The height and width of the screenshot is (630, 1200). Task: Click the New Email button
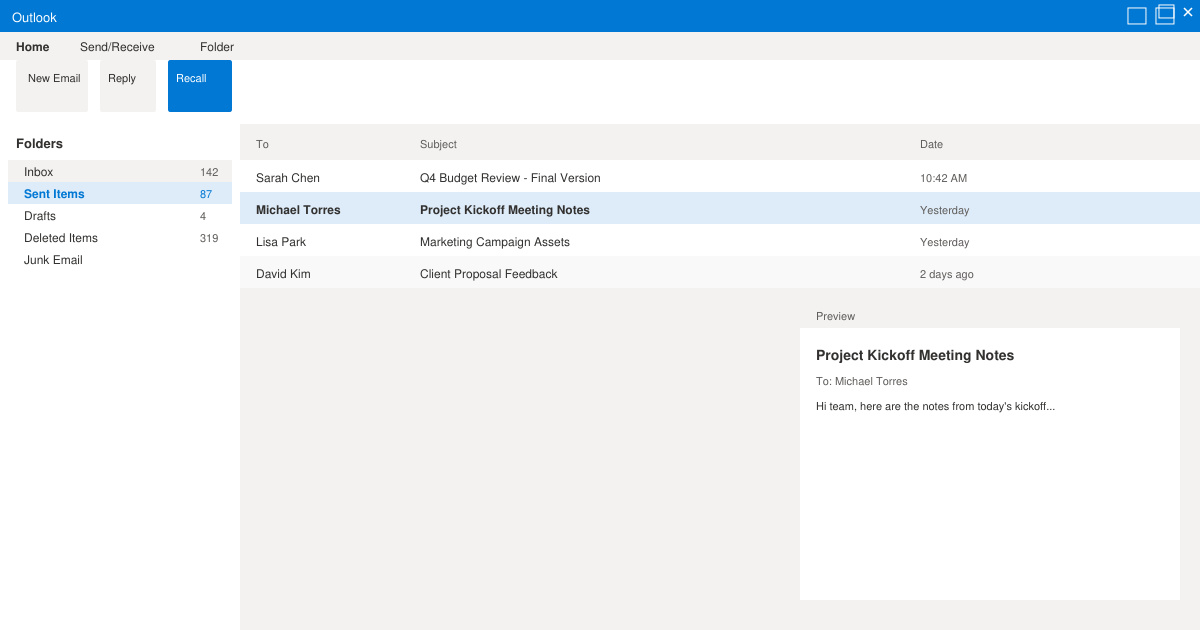(52, 86)
